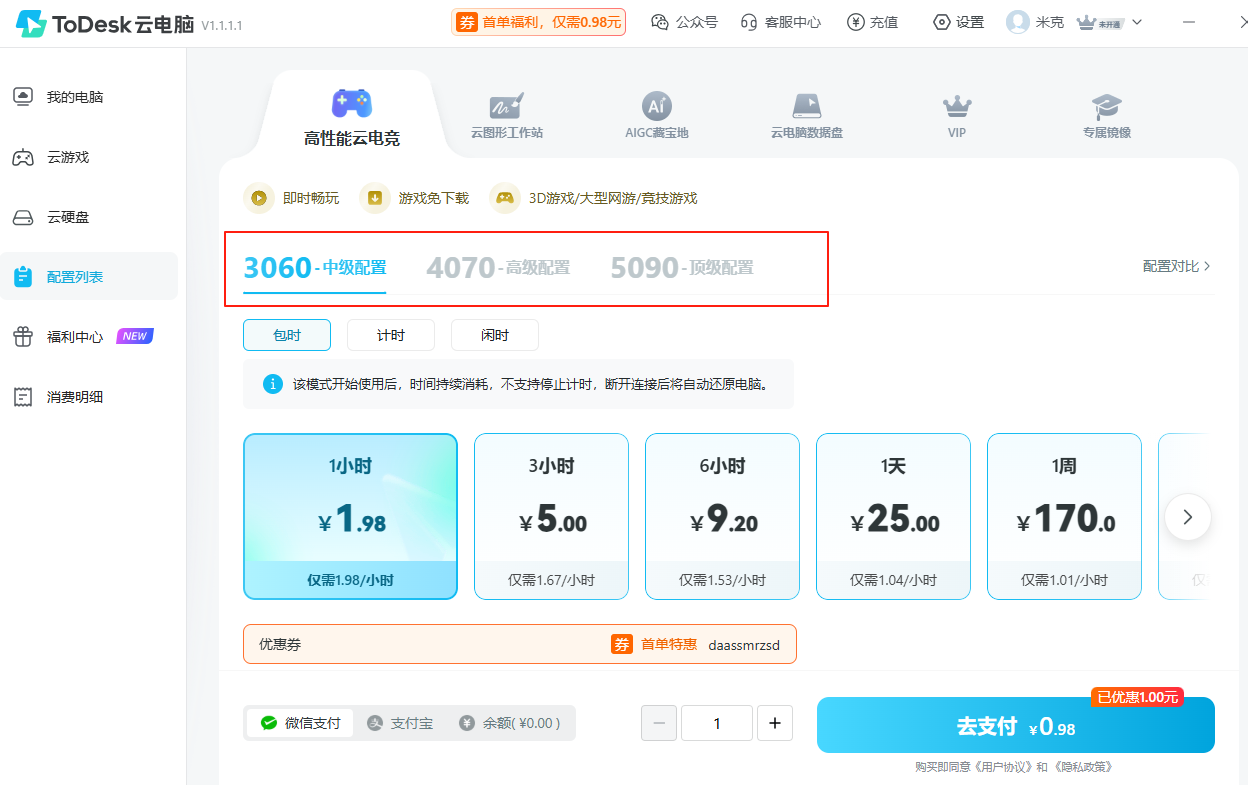The image size is (1248, 785).
Task: Select the 6小时 ¥9.20 package
Action: (722, 516)
